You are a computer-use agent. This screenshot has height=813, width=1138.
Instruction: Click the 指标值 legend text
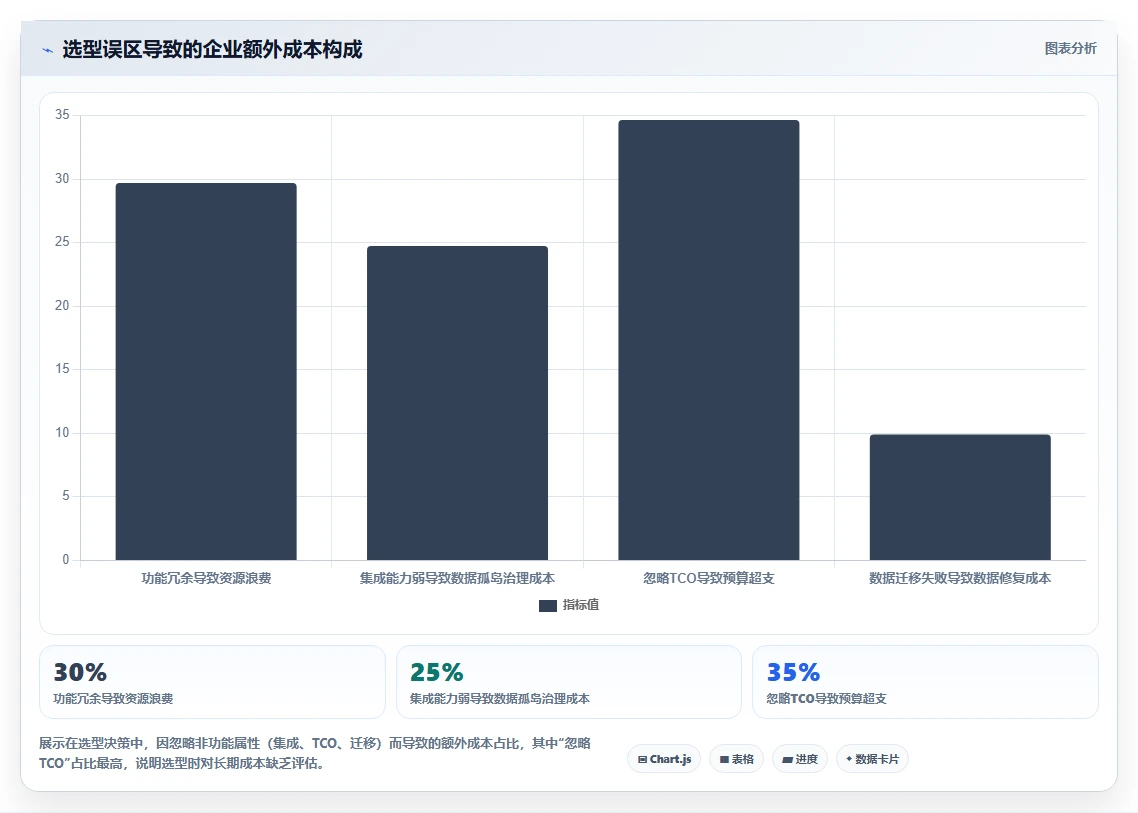581,605
